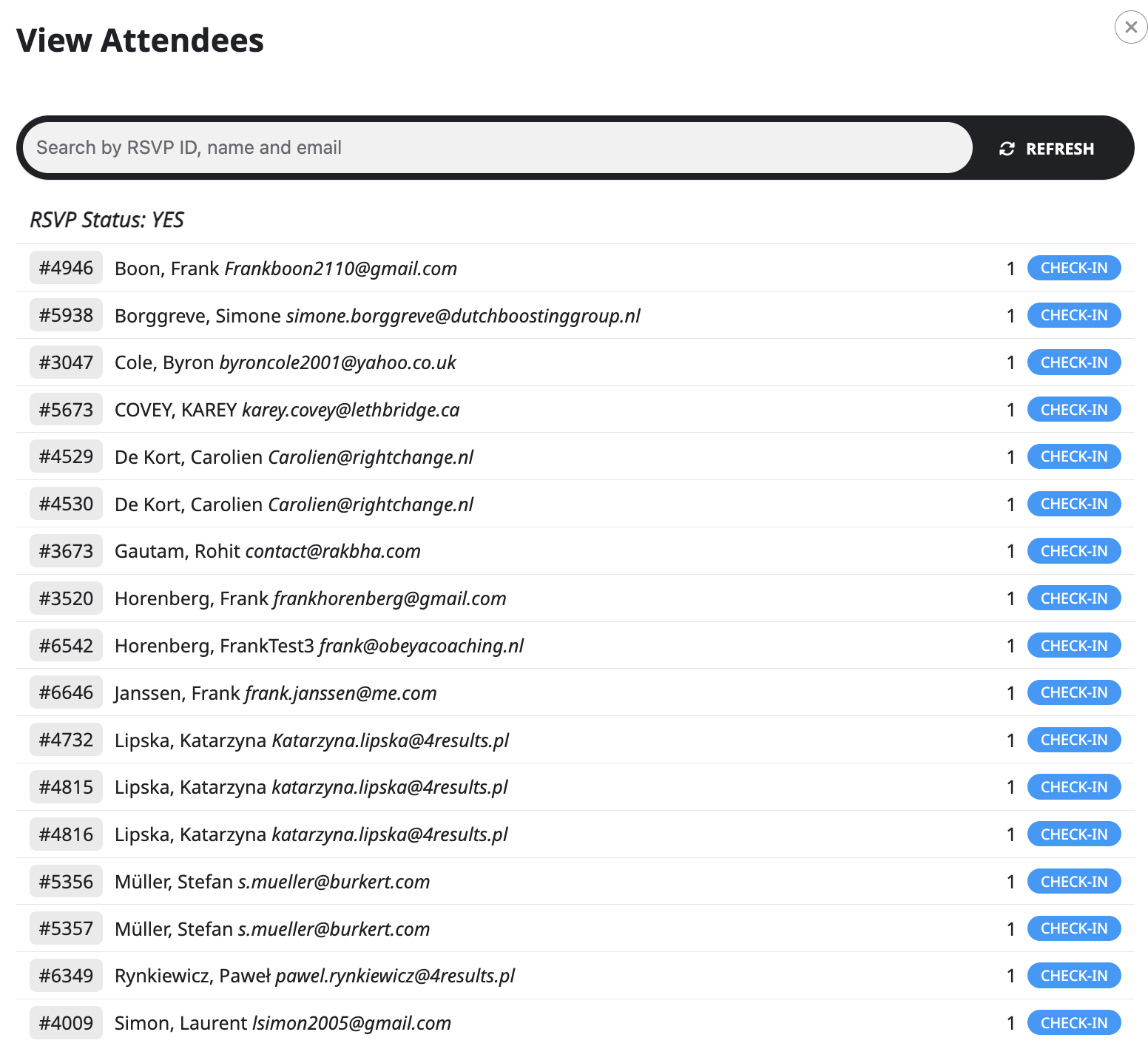
Task: Check in RSVP #4816 Katarzyna Lipska
Action: coord(1074,834)
